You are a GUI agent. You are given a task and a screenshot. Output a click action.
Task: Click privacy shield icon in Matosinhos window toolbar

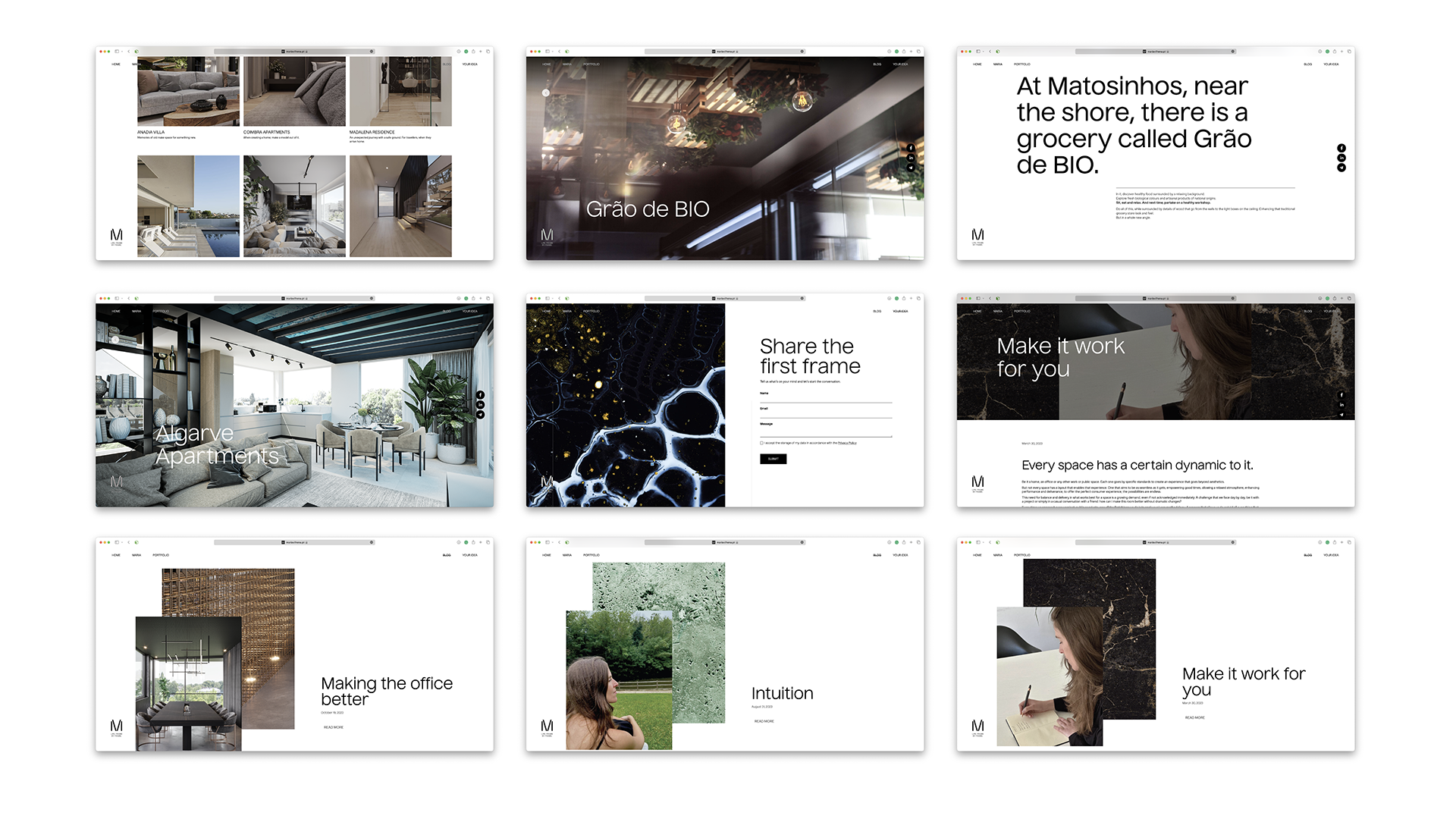(x=997, y=52)
